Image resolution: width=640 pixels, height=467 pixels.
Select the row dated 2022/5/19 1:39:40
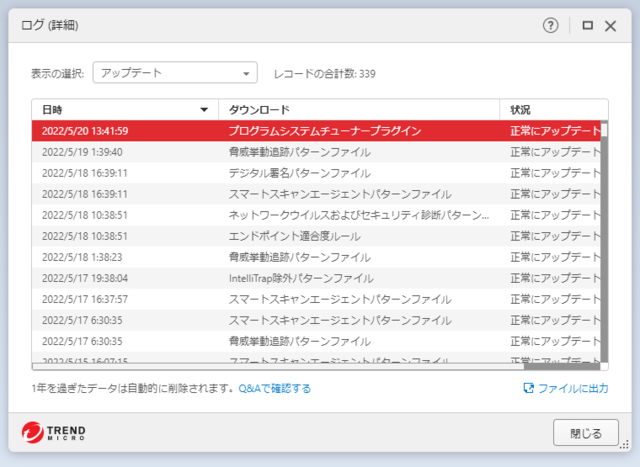click(x=316, y=152)
